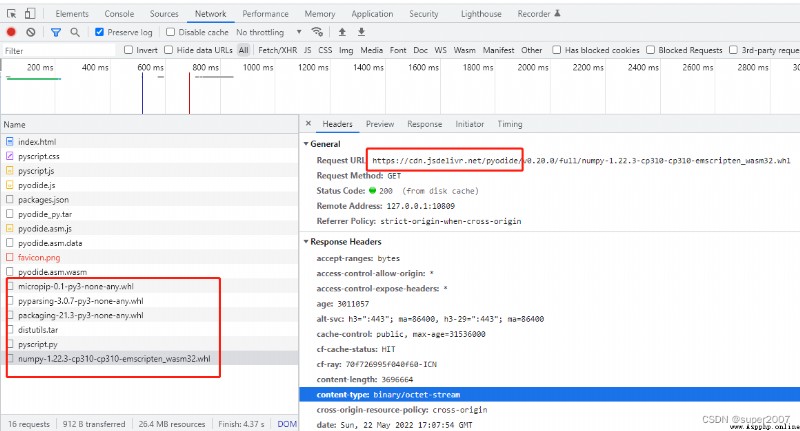Select the content-type response header row
Viewport: 800px width, 431px height.
549,394
